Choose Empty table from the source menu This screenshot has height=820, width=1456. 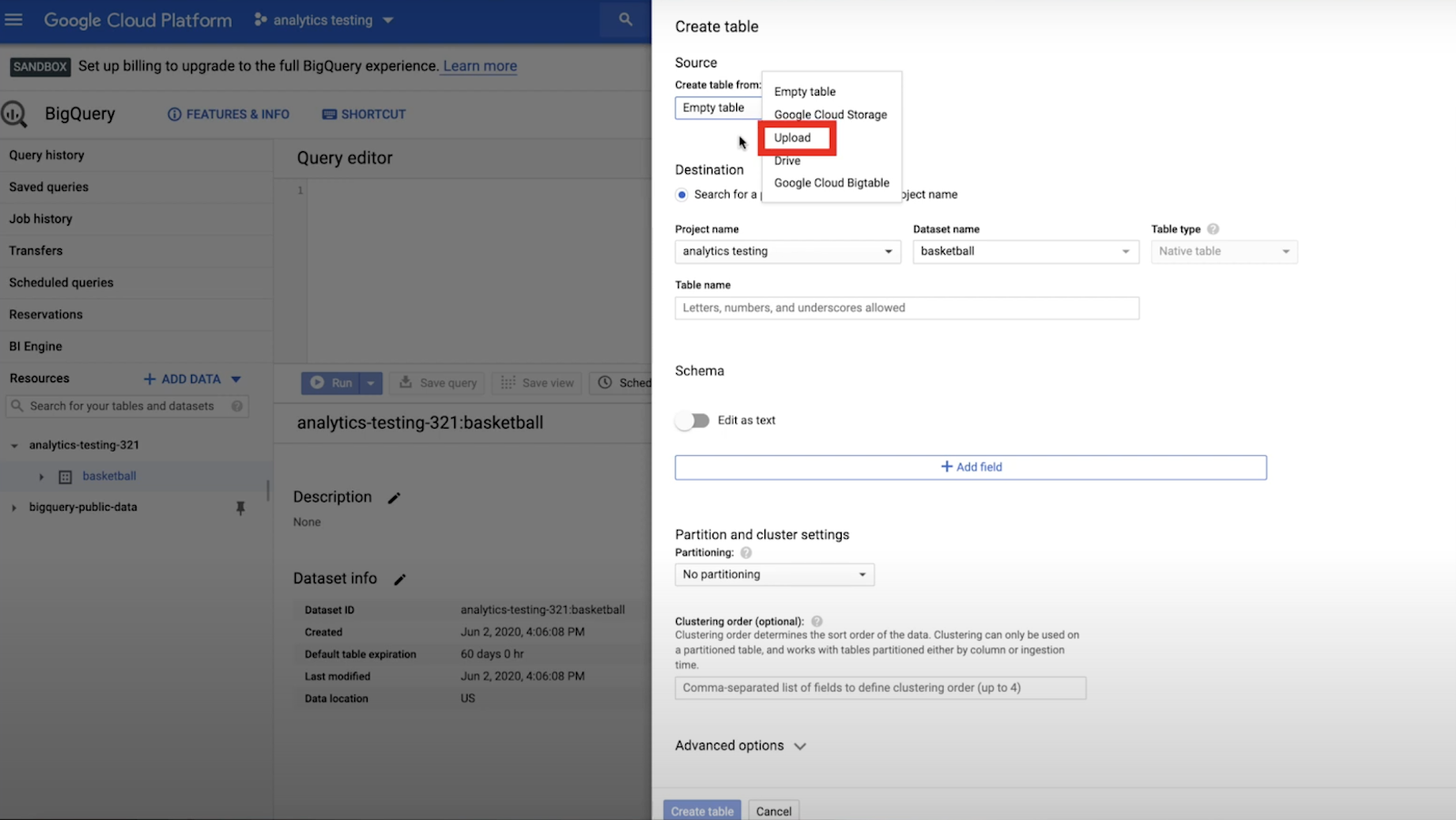805,92
